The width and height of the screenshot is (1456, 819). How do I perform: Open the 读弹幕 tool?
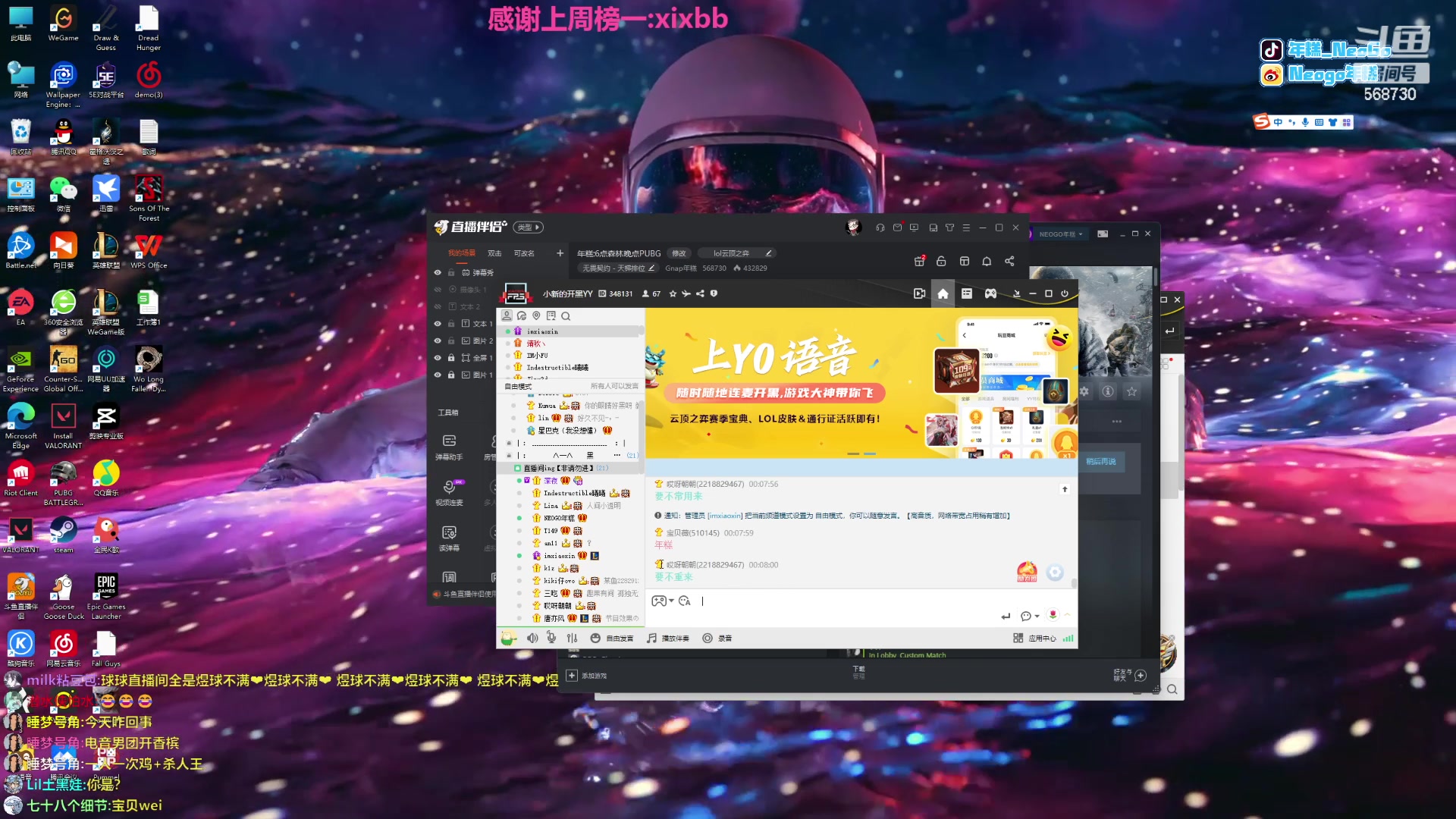449,538
